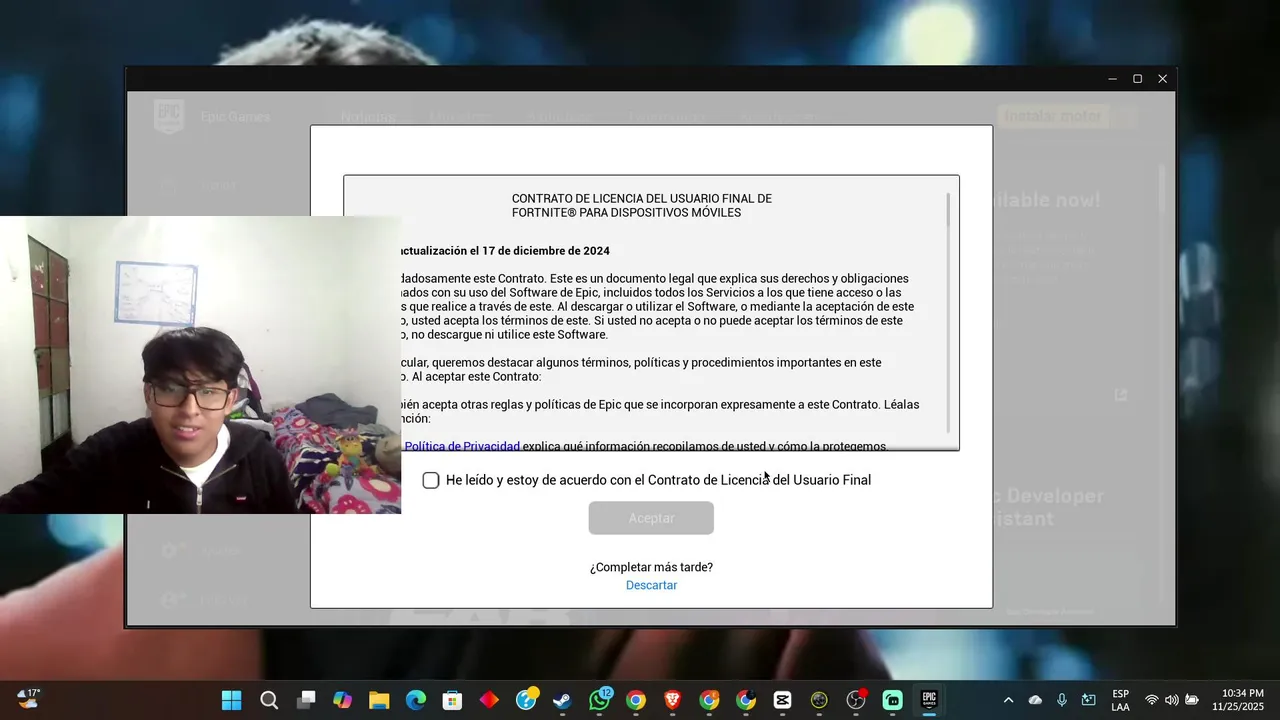Open OBS Studio from the taskbar
Viewport: 1280px width, 720px height.
(856, 700)
